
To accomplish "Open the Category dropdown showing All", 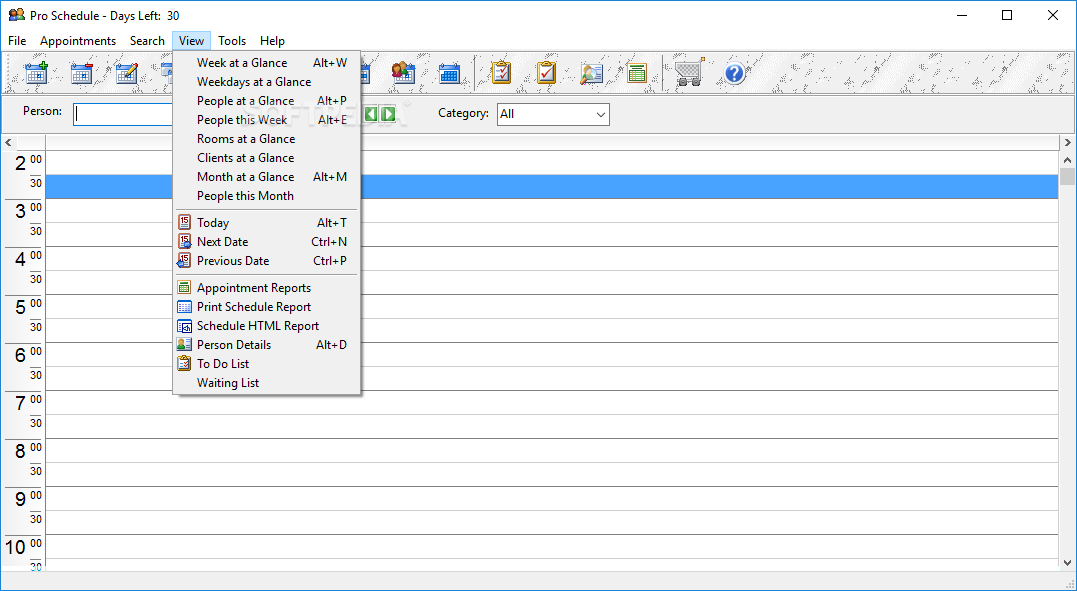I will (x=553, y=114).
